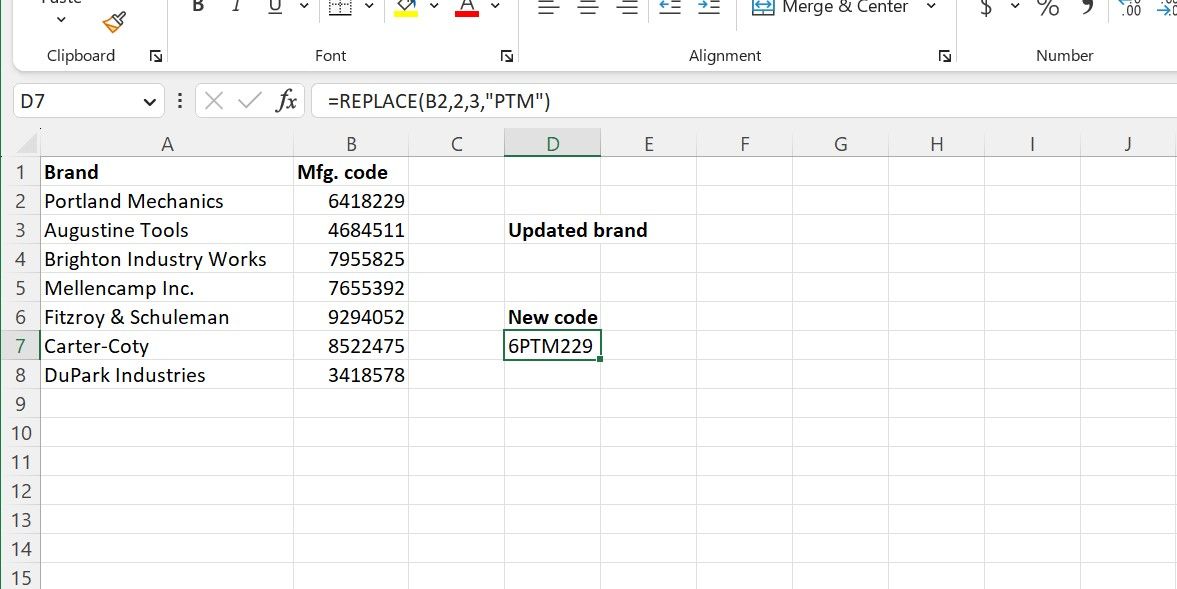The height and width of the screenshot is (589, 1177).
Task: Toggle bold formatting
Action: pyautogui.click(x=198, y=6)
